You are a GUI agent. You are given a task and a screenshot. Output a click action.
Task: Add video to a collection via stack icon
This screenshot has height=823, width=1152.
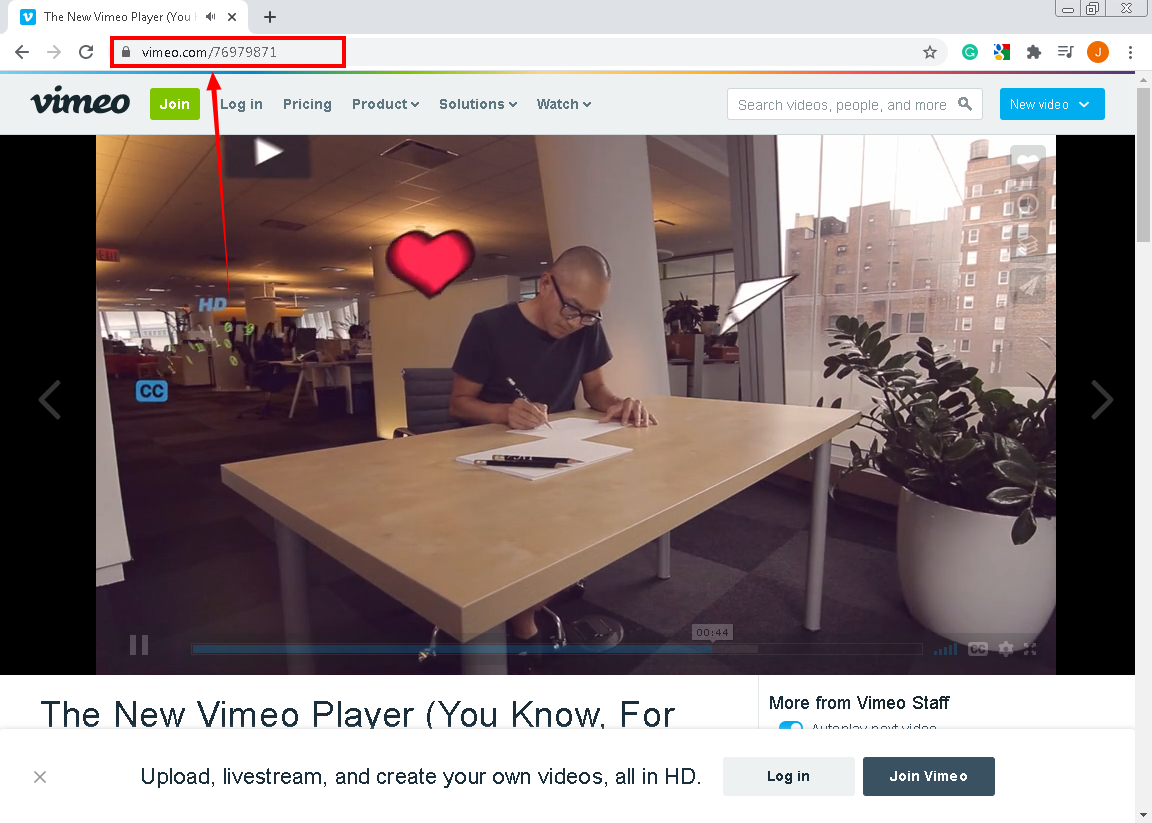(1027, 245)
